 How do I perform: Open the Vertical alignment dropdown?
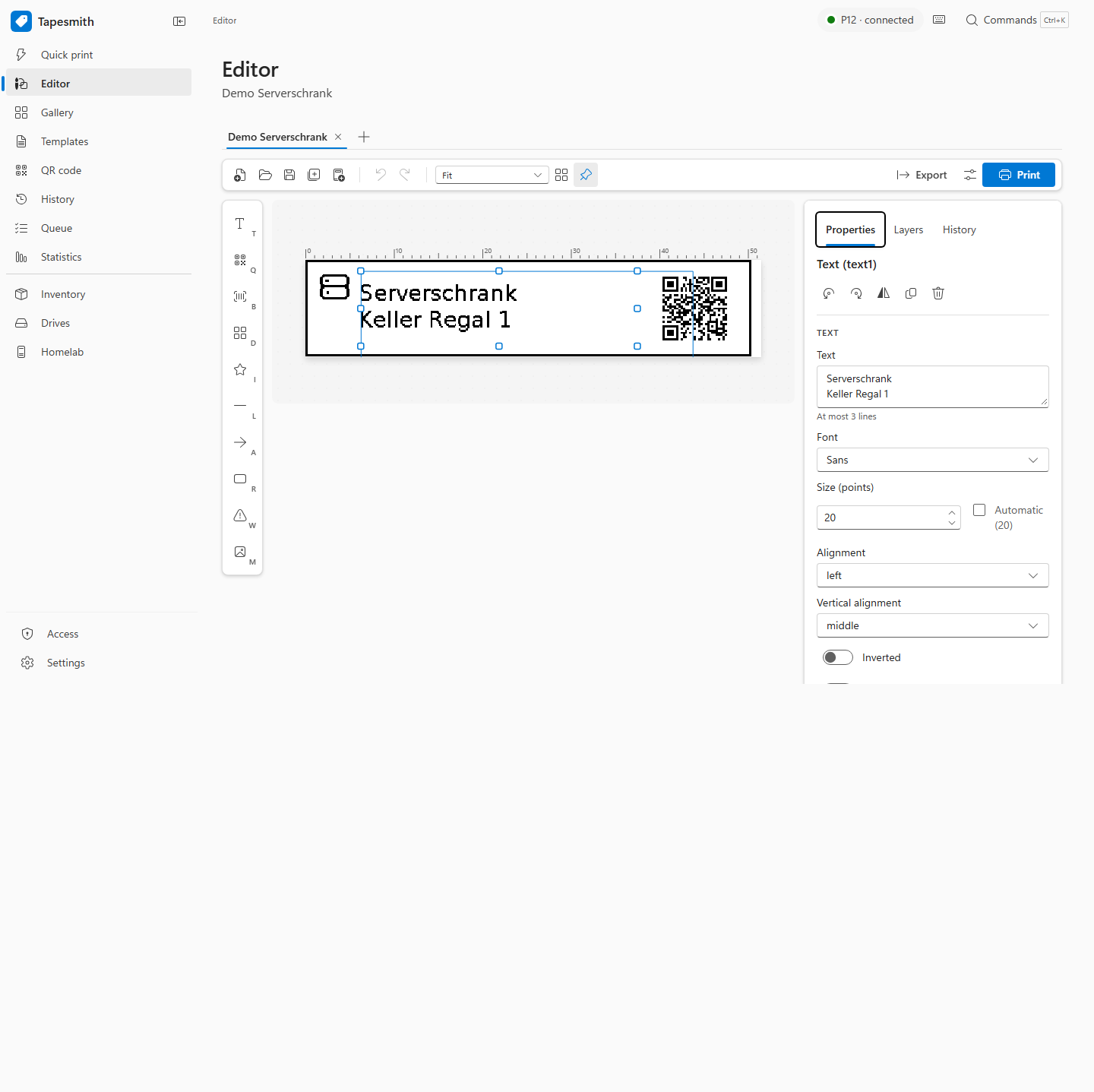tap(932, 625)
